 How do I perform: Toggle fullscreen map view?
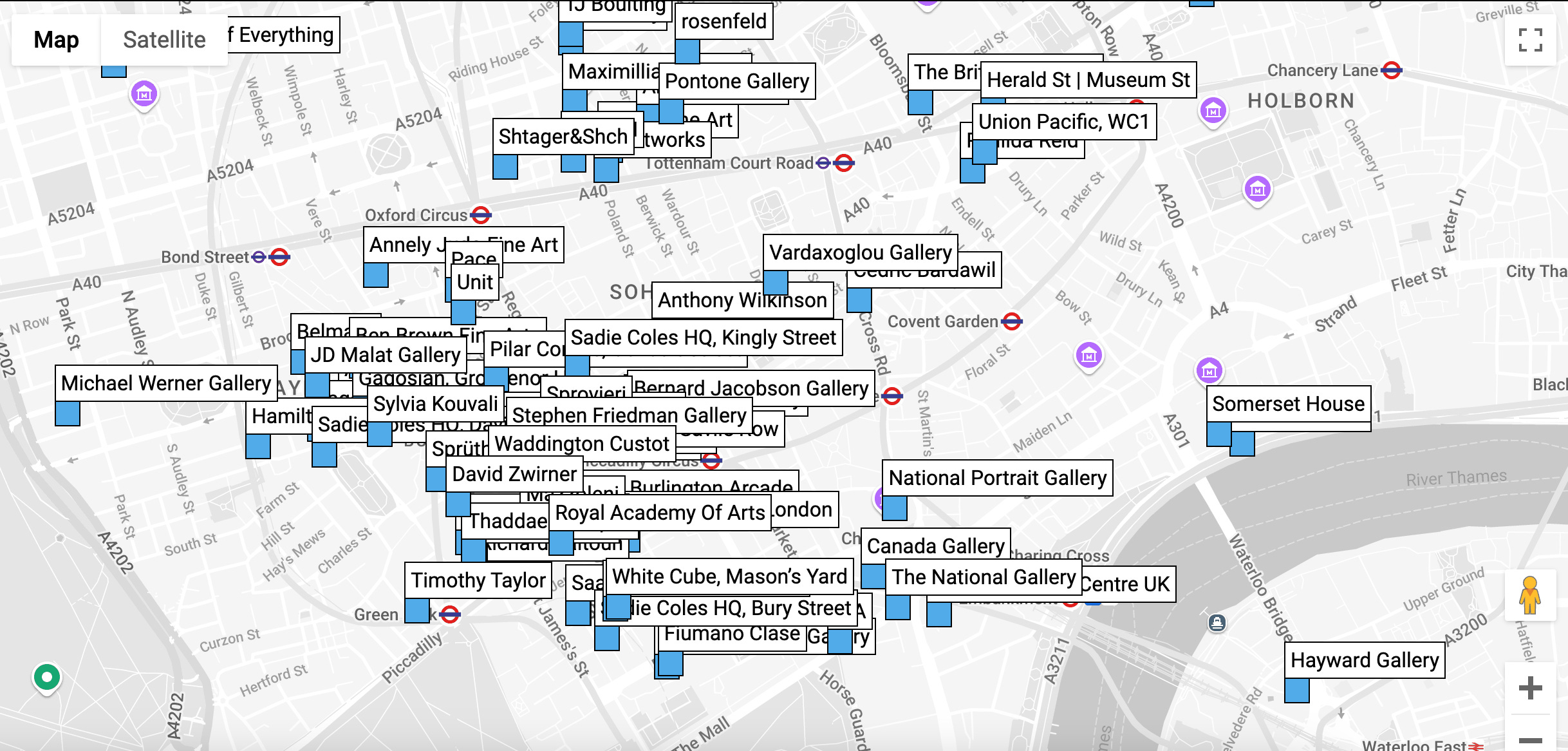1530,40
